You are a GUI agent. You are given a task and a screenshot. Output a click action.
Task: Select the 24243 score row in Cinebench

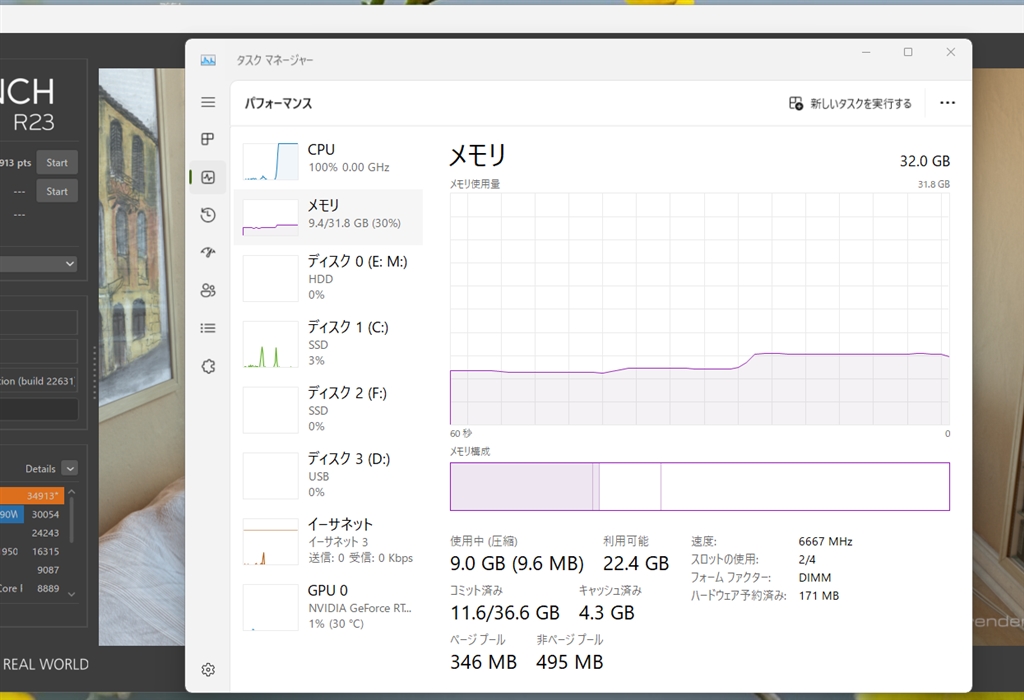[32, 533]
